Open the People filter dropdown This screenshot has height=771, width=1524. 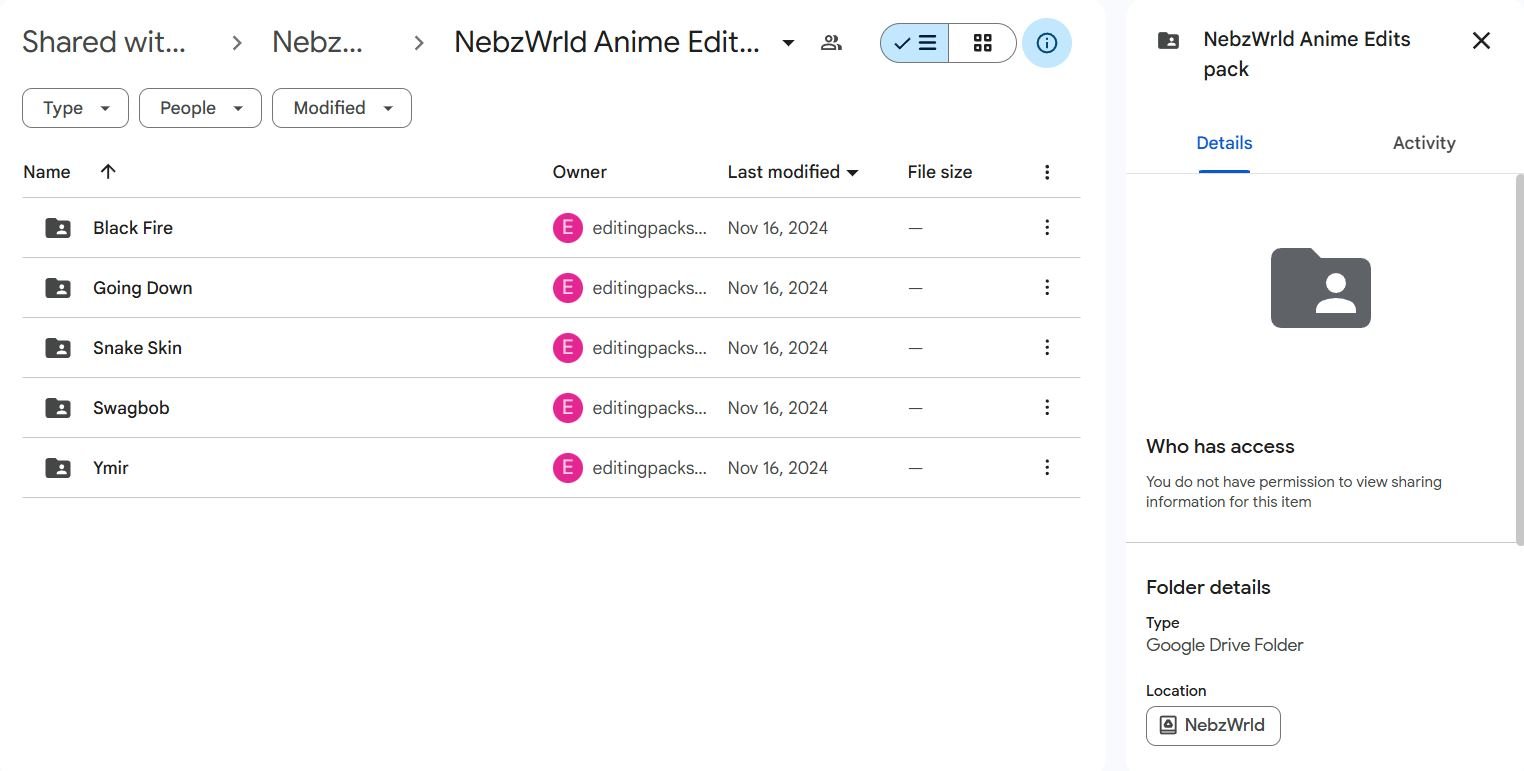[200, 108]
